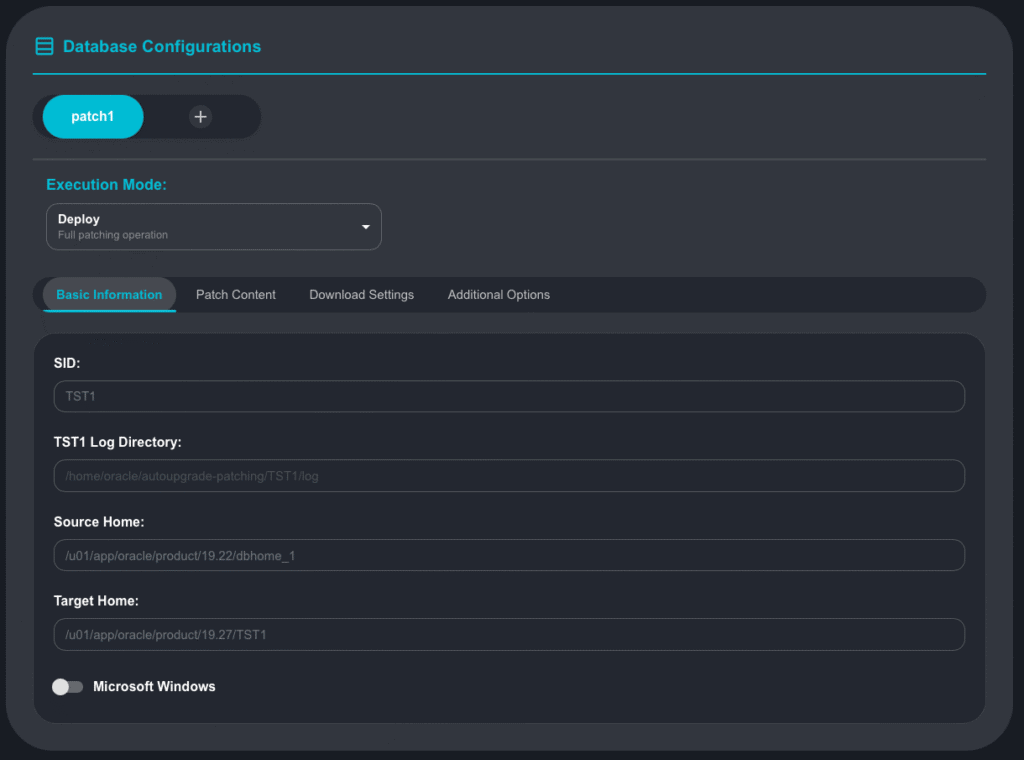Click the Source Home path field
Image resolution: width=1024 pixels, height=760 pixels.
pyautogui.click(x=509, y=555)
